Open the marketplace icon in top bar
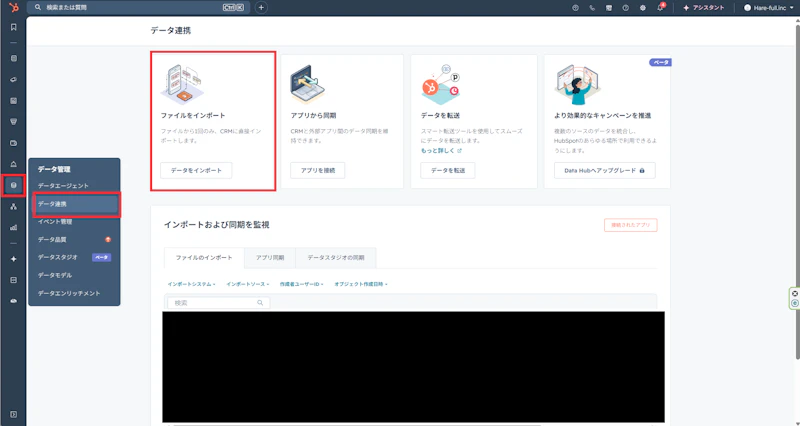 609,8
